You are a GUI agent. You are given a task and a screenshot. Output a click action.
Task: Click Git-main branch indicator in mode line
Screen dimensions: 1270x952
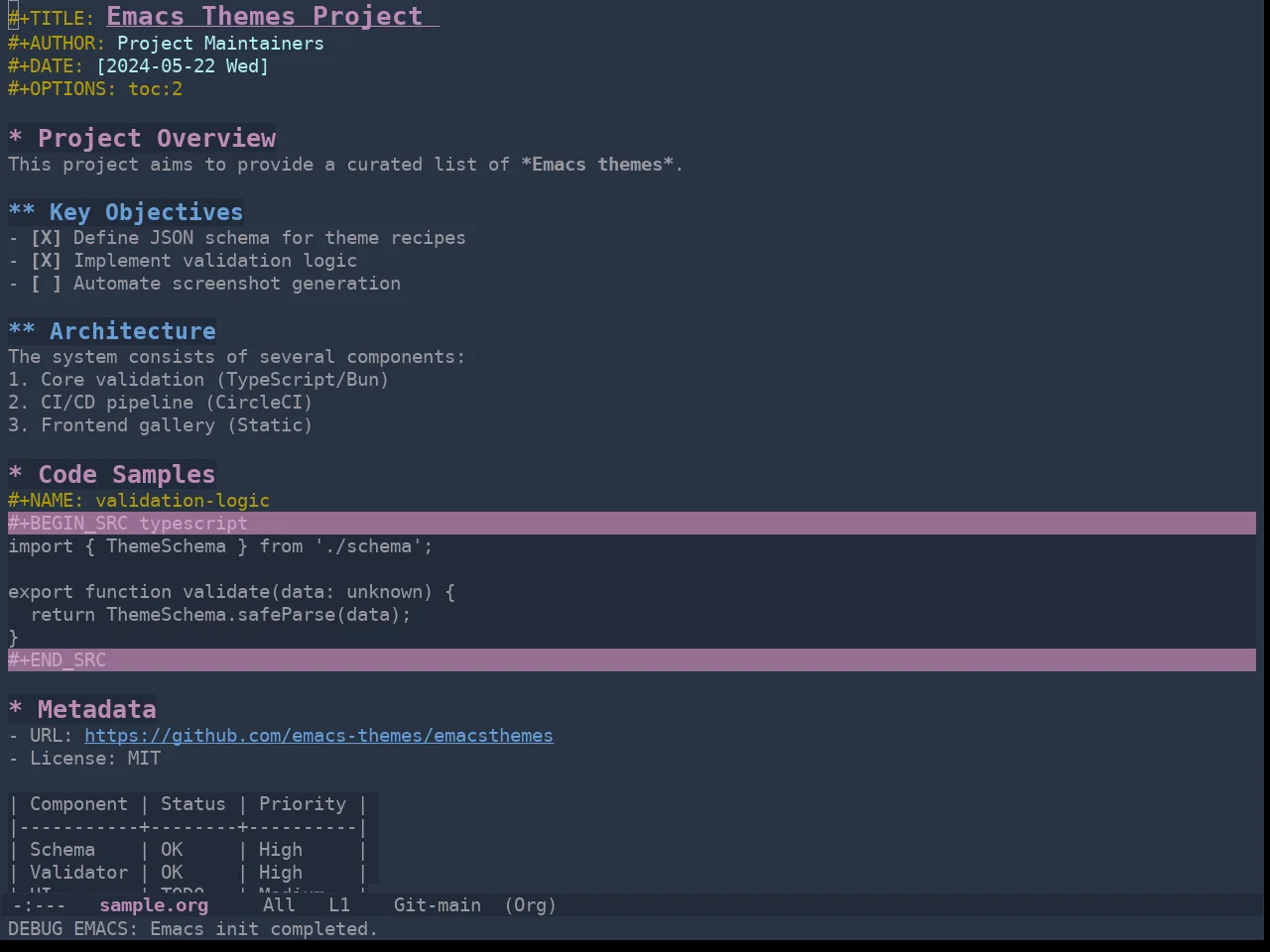[438, 905]
